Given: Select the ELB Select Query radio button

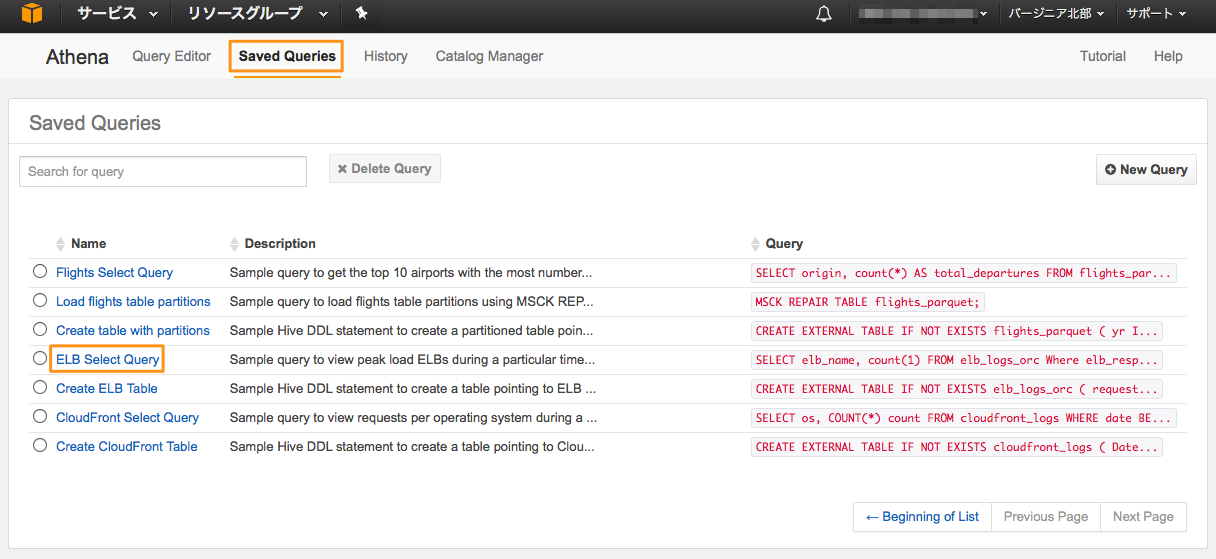Looking at the screenshot, I should click(40, 358).
